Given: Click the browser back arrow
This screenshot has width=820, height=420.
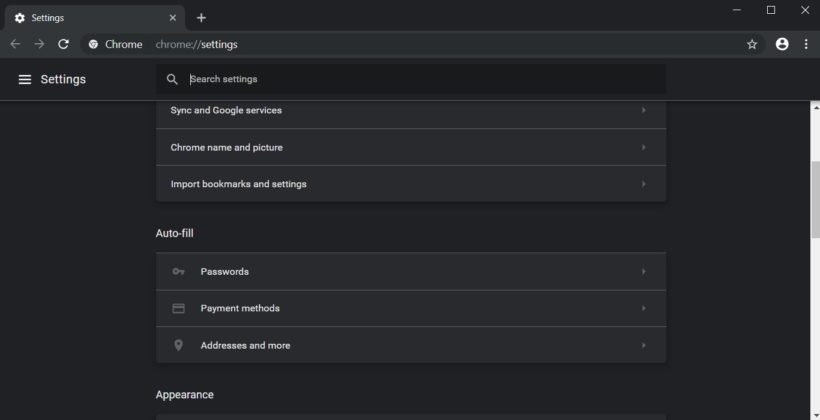Looking at the screenshot, I should pos(15,44).
